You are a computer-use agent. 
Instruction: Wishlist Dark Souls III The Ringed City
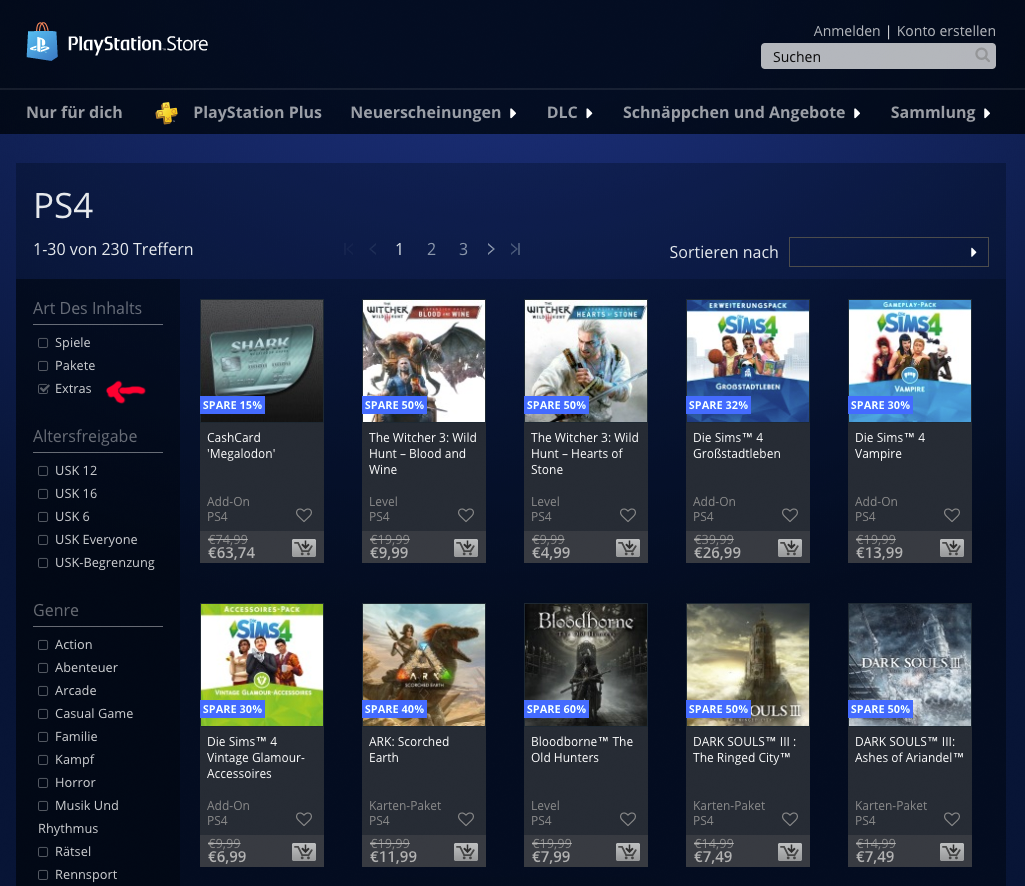pos(790,819)
